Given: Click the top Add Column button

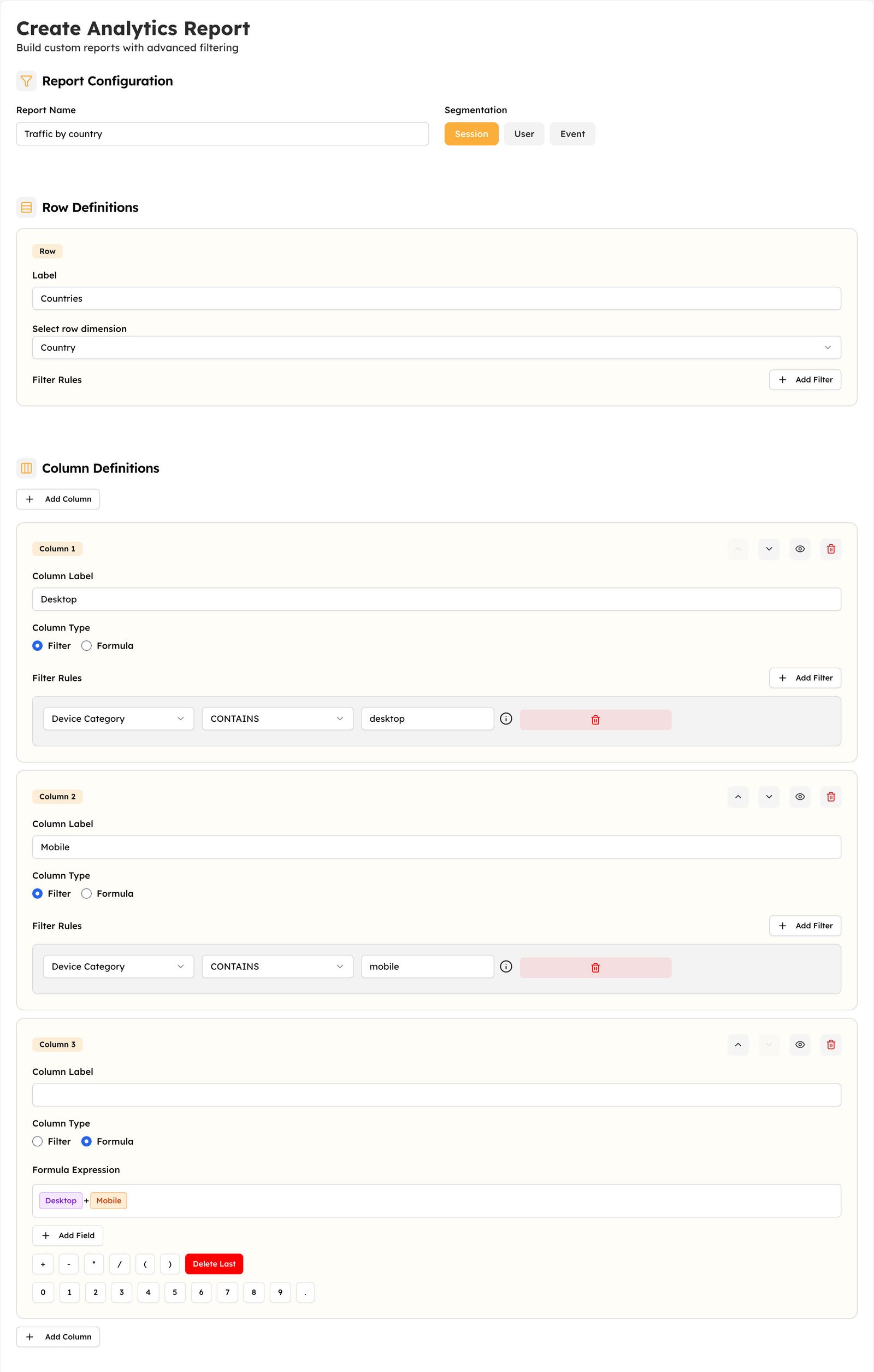Looking at the screenshot, I should pyautogui.click(x=58, y=499).
